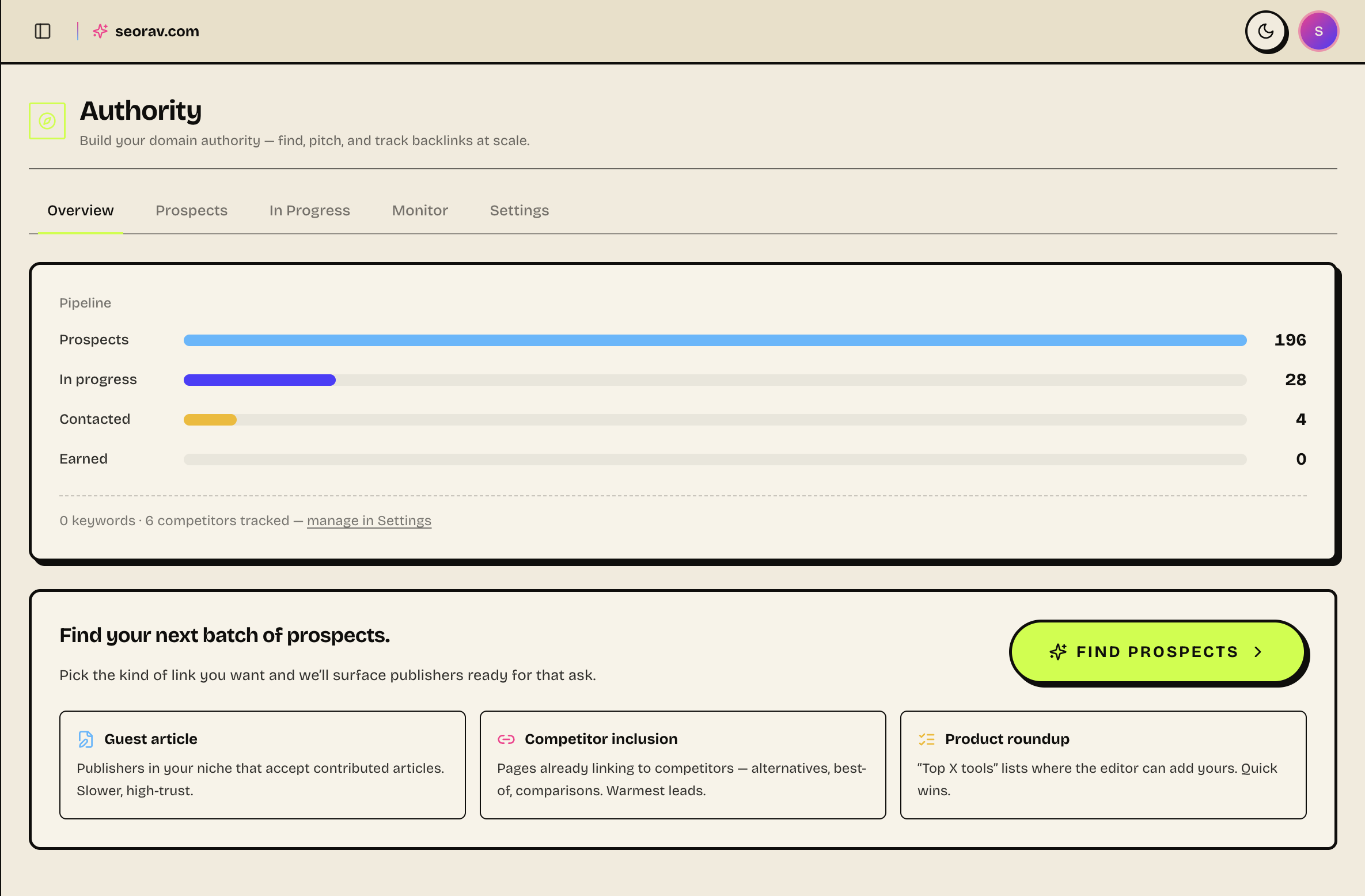Click the Guest article document icon
Screen dimensions: 1365x896
(85, 739)
